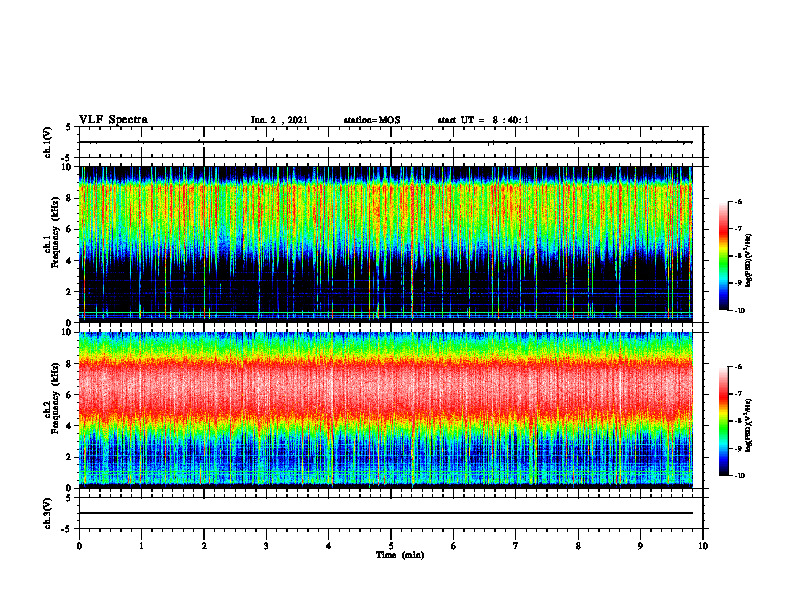This screenshot has width=792, height=612.
Task: Click '-10' on ch.2 color scale
Action: (739, 476)
